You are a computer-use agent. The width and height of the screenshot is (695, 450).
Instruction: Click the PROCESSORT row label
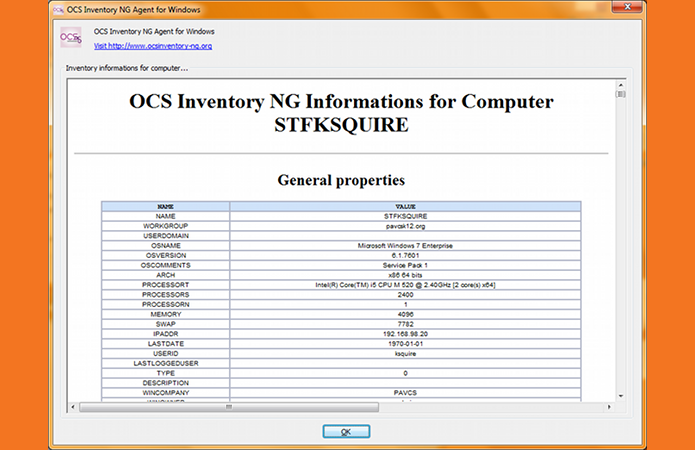click(165, 285)
